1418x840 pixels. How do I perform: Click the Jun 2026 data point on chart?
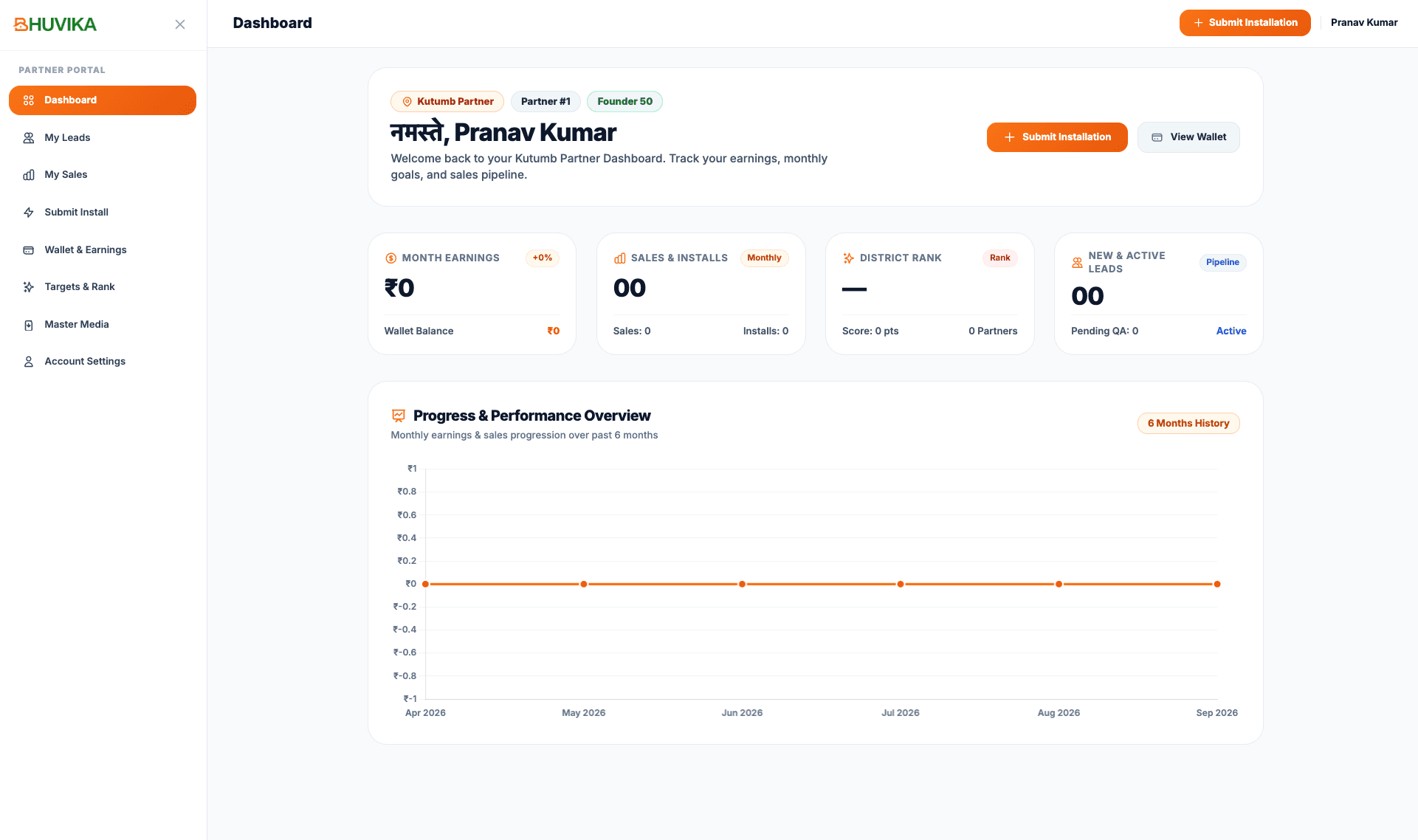tap(742, 585)
